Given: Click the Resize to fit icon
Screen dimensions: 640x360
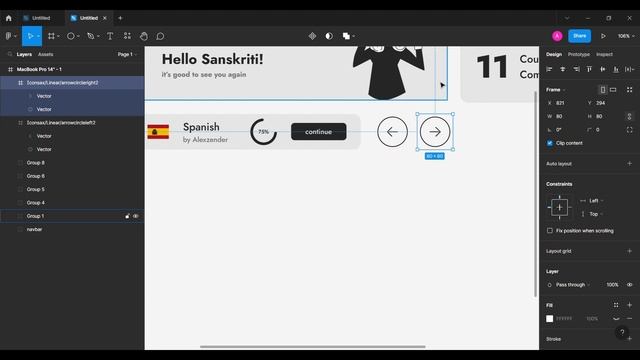Looking at the screenshot, I should tap(629, 89).
